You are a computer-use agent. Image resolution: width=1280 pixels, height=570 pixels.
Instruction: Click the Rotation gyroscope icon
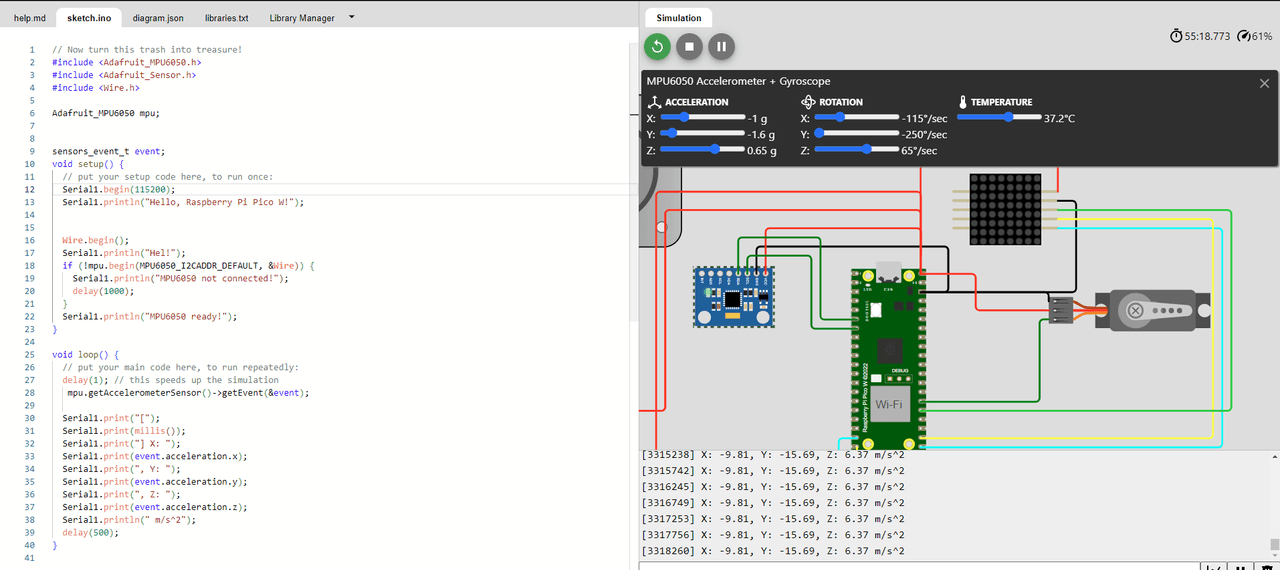[x=808, y=102]
